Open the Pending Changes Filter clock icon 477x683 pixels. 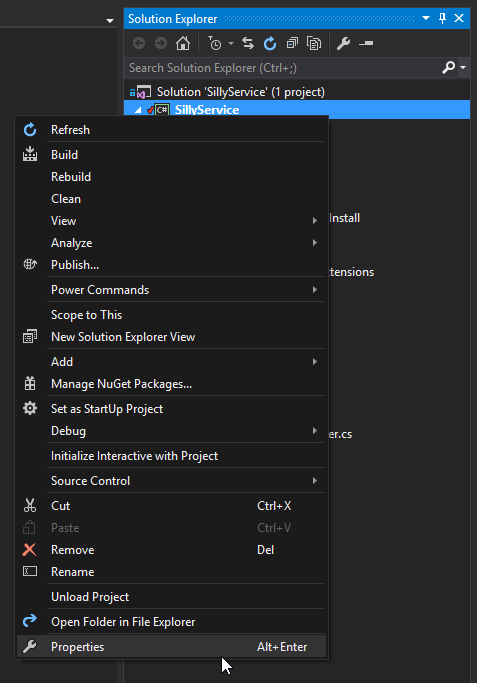[x=215, y=43]
